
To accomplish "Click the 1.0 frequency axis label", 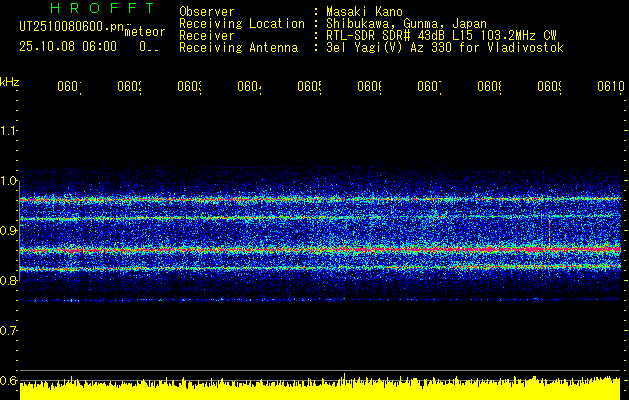I will tap(8, 181).
